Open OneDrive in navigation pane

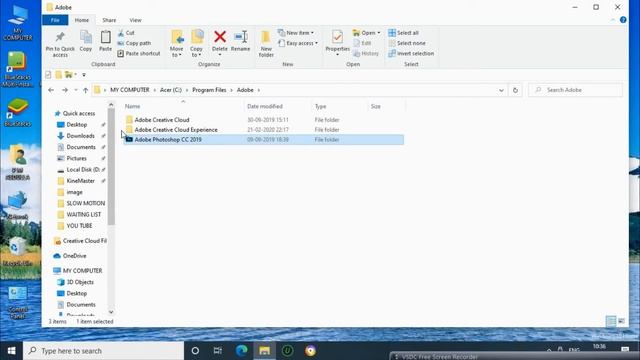point(74,256)
